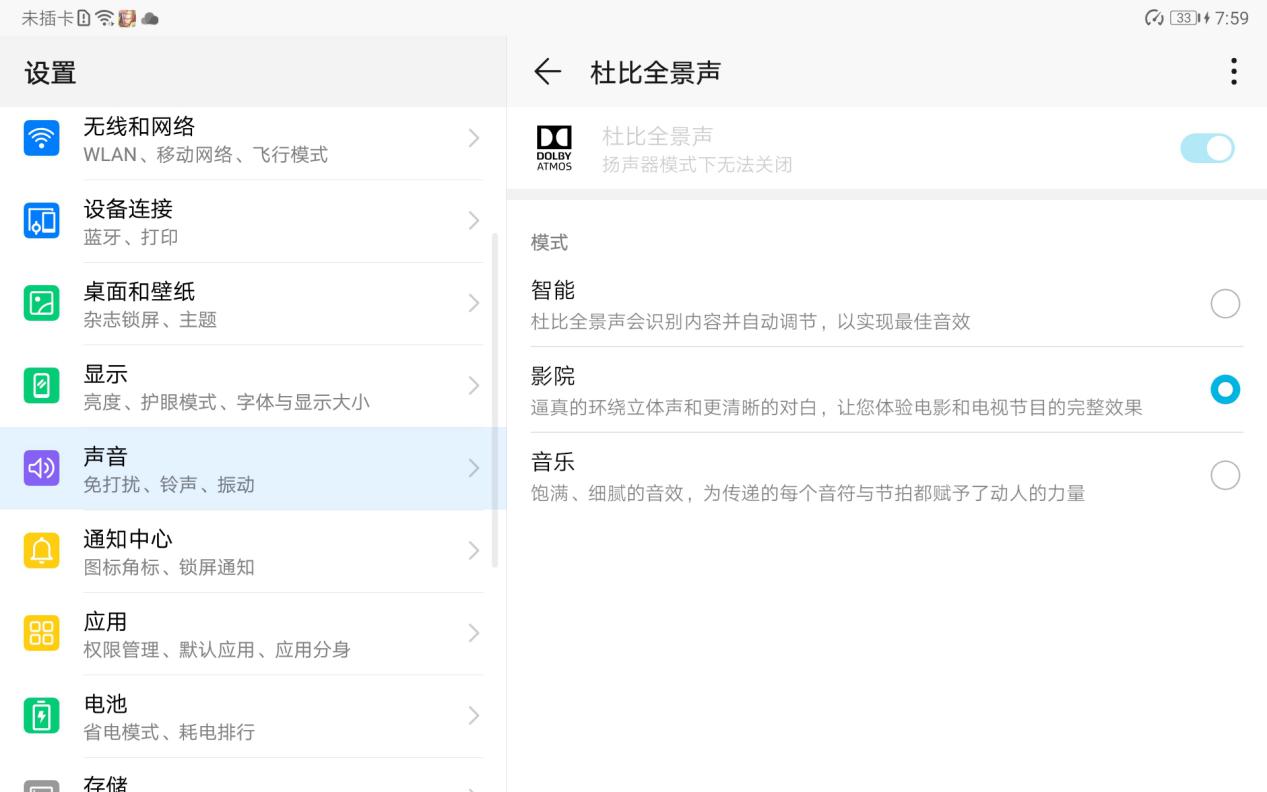Tap the 省电模式、耗电排行 subtitle
1267x792 pixels.
tap(169, 732)
